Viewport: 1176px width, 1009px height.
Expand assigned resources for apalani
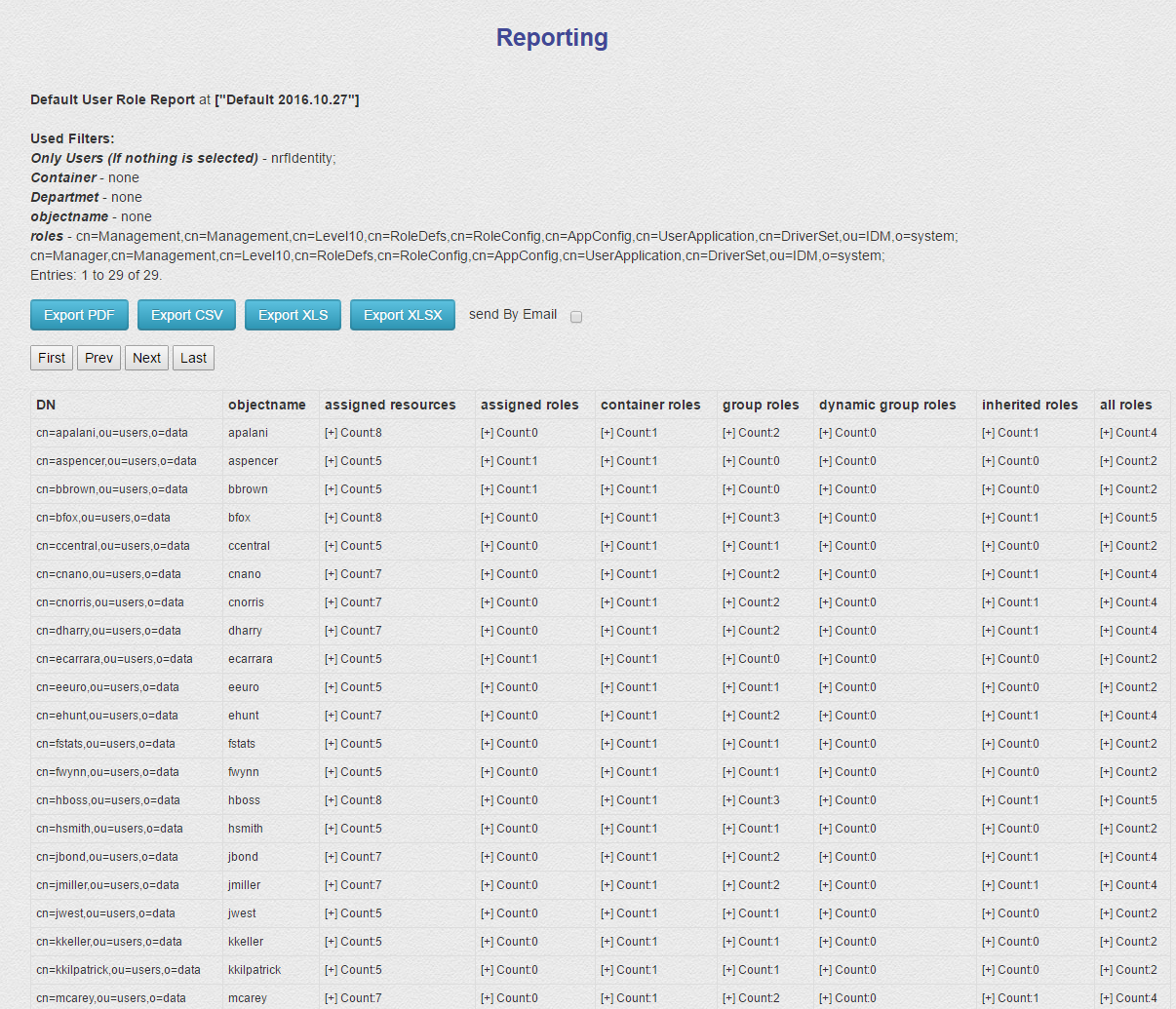pos(332,433)
